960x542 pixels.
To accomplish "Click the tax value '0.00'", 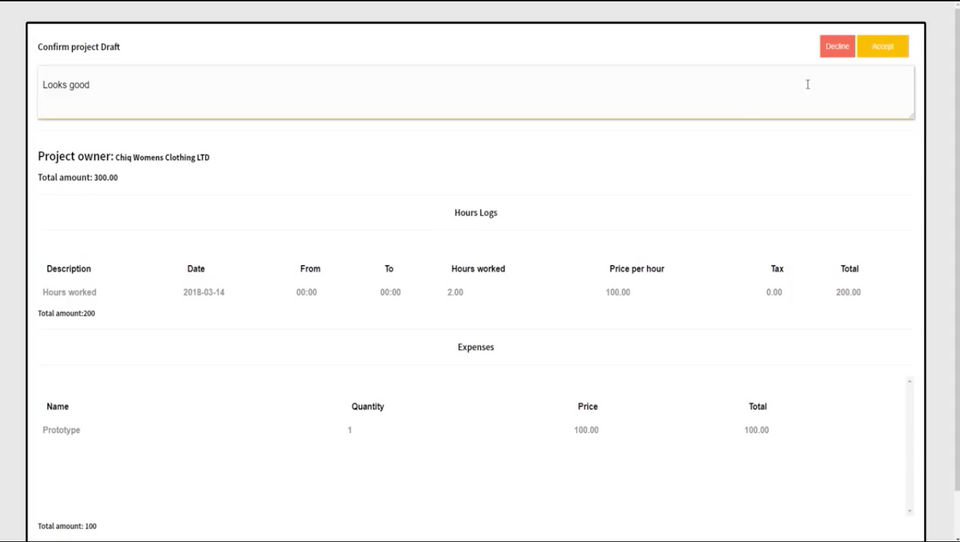I will tap(774, 292).
